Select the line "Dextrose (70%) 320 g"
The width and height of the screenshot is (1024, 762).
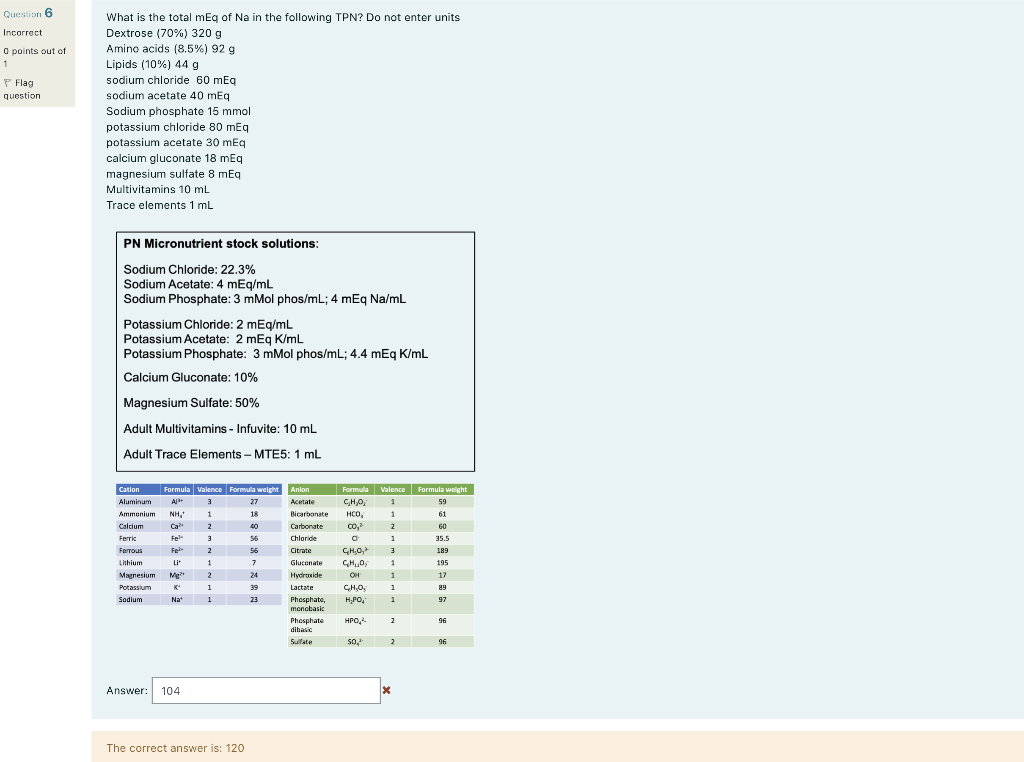click(x=164, y=33)
